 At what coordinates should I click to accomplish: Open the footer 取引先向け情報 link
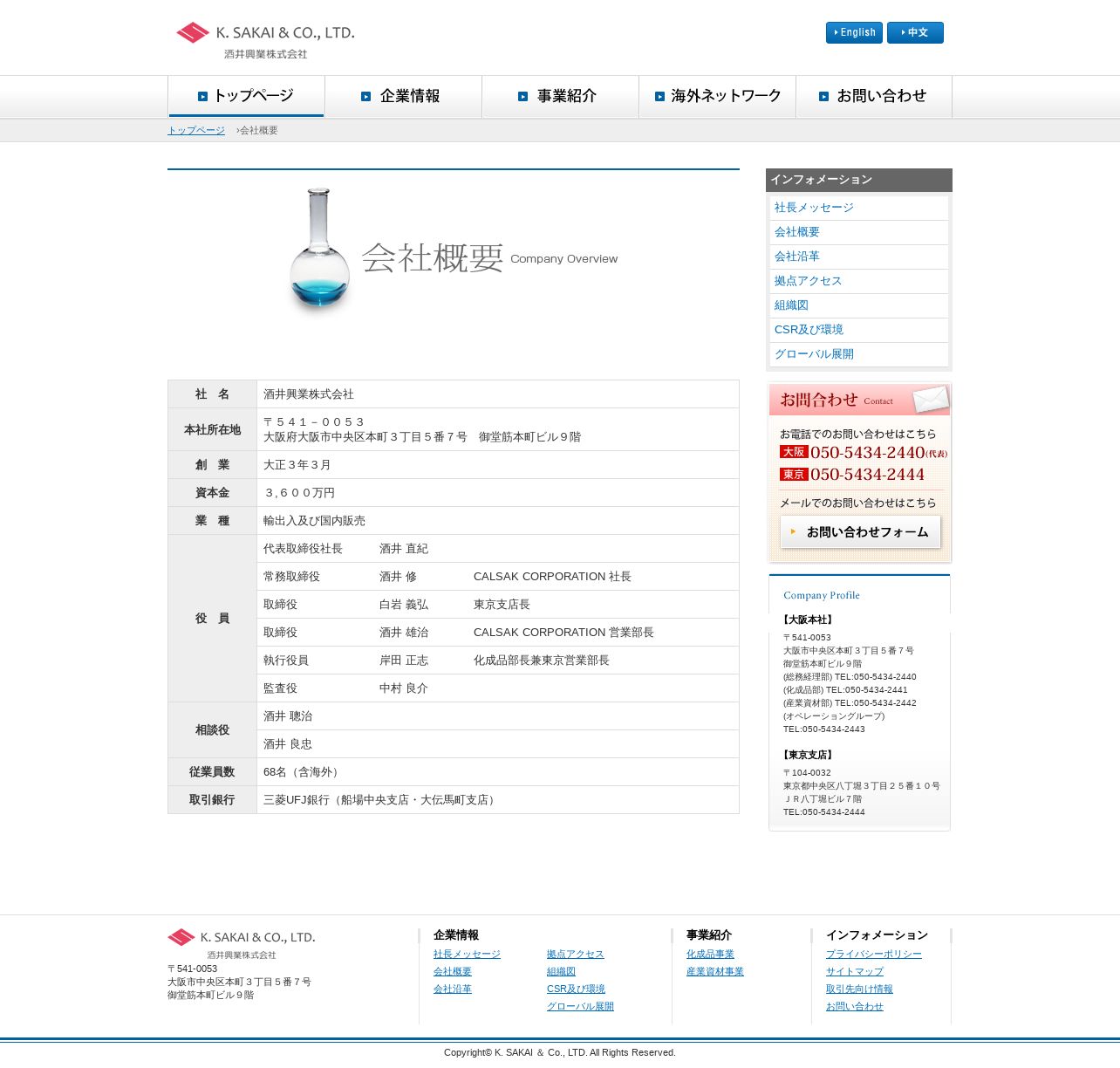tap(859, 989)
